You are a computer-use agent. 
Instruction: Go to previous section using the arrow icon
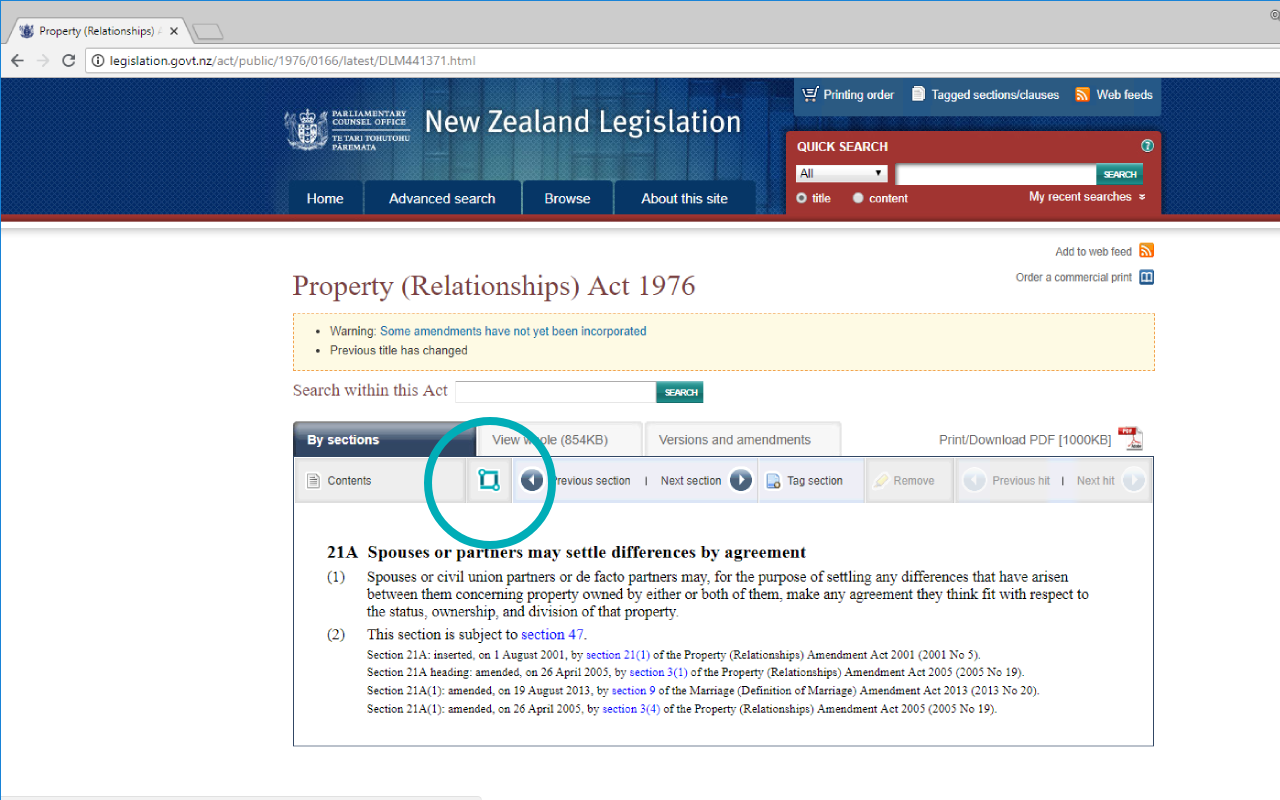532,481
